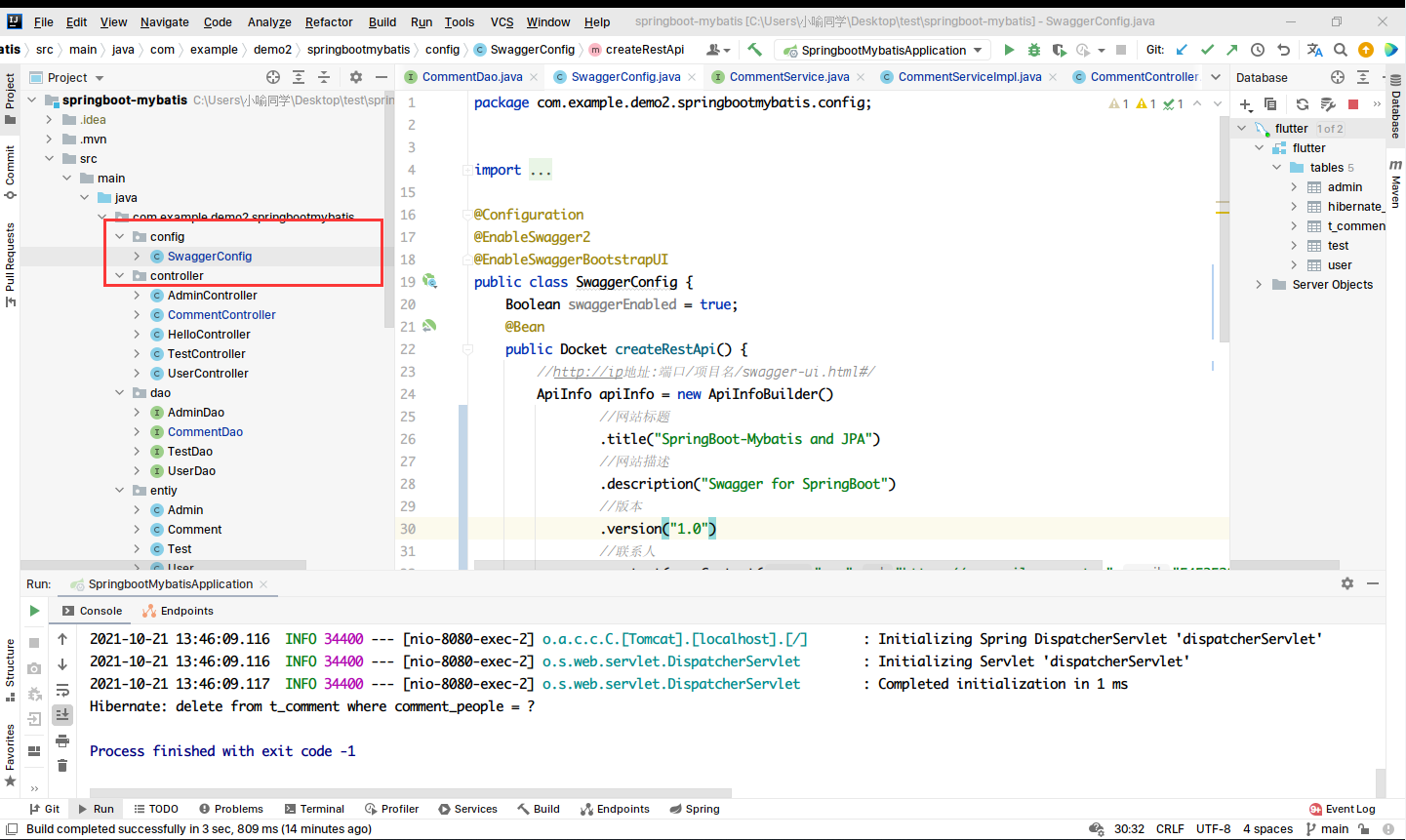Click the orange update-available arrow icon
The image size is (1406, 840).
pyautogui.click(x=1366, y=50)
